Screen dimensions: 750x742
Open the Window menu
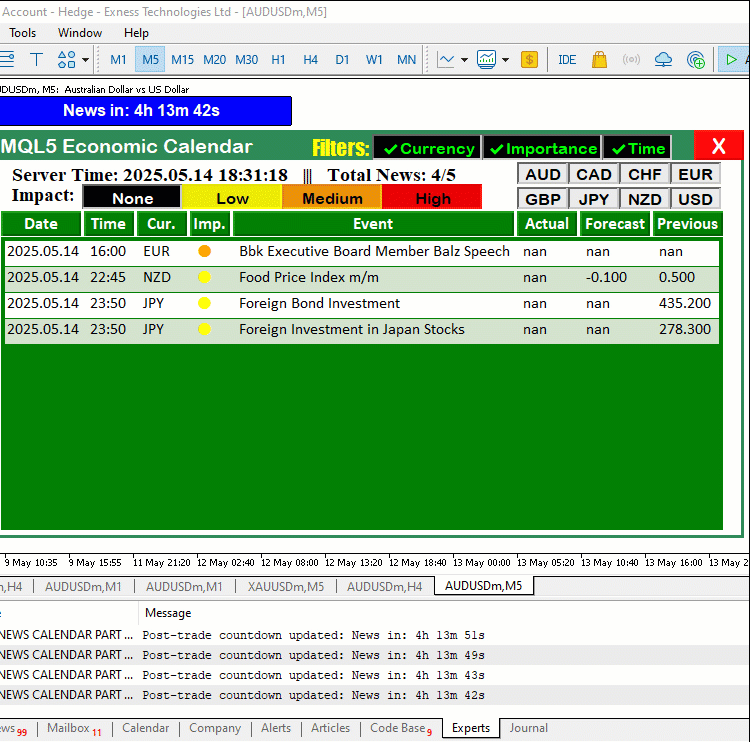(x=80, y=33)
